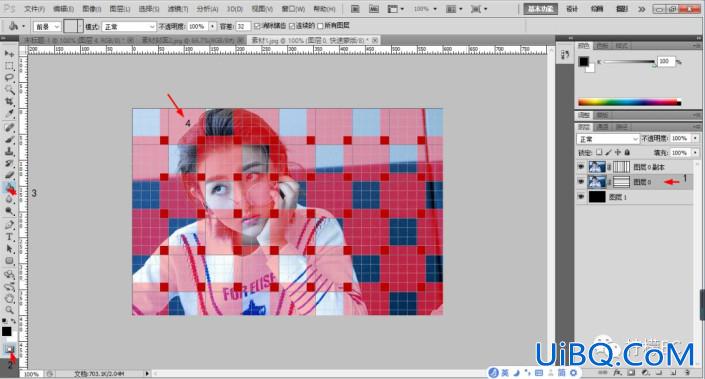Open the 前景 fill source dropdown

[x=47, y=27]
